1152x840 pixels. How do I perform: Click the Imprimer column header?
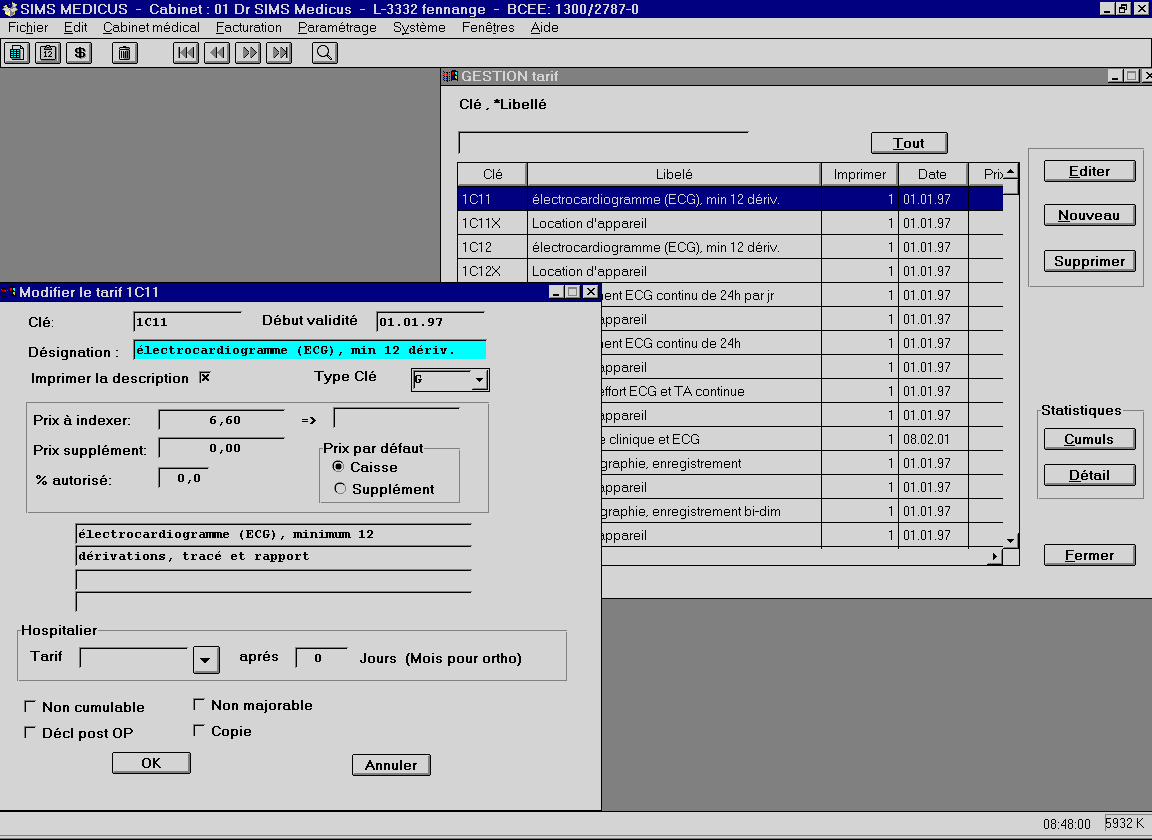coord(860,174)
